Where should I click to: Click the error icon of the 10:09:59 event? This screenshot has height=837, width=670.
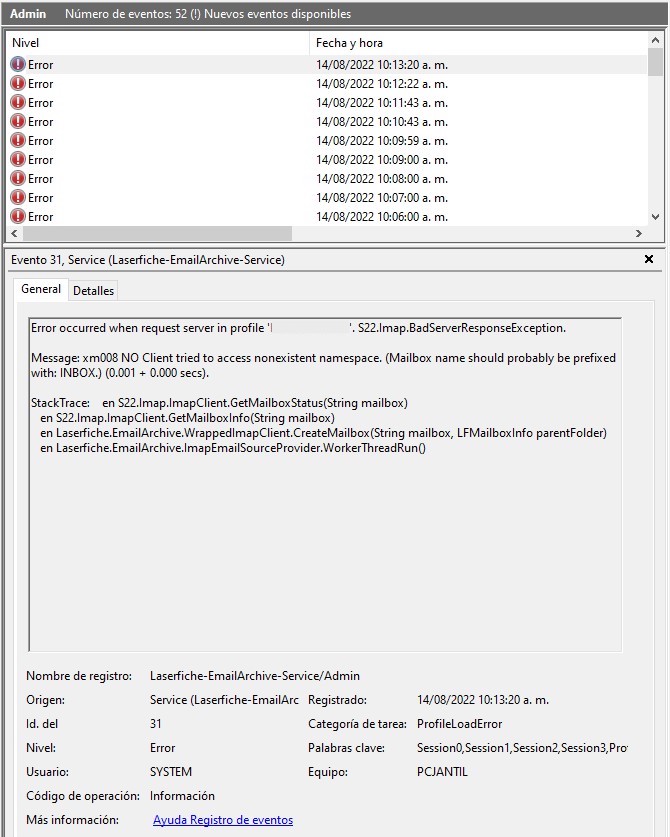tap(18, 141)
